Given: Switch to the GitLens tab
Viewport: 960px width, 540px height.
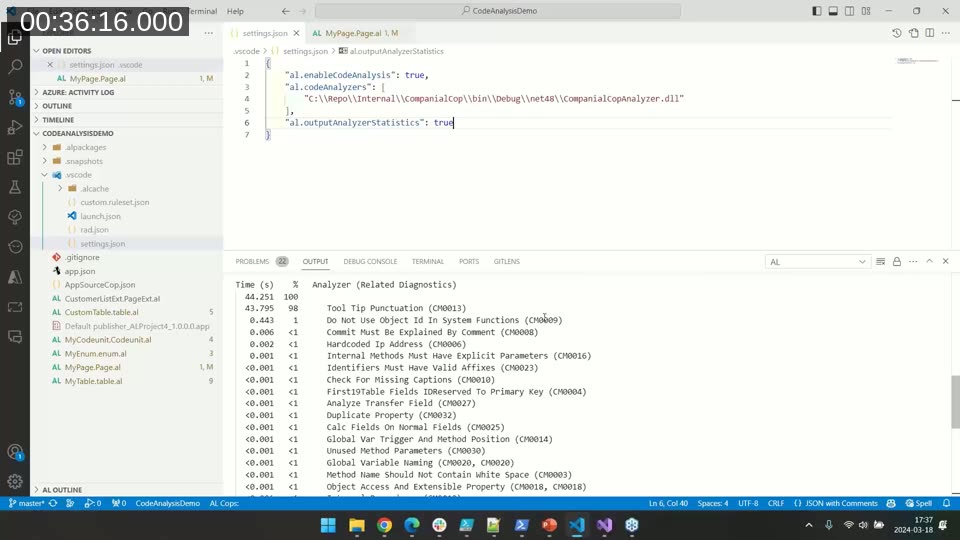Looking at the screenshot, I should [x=507, y=261].
